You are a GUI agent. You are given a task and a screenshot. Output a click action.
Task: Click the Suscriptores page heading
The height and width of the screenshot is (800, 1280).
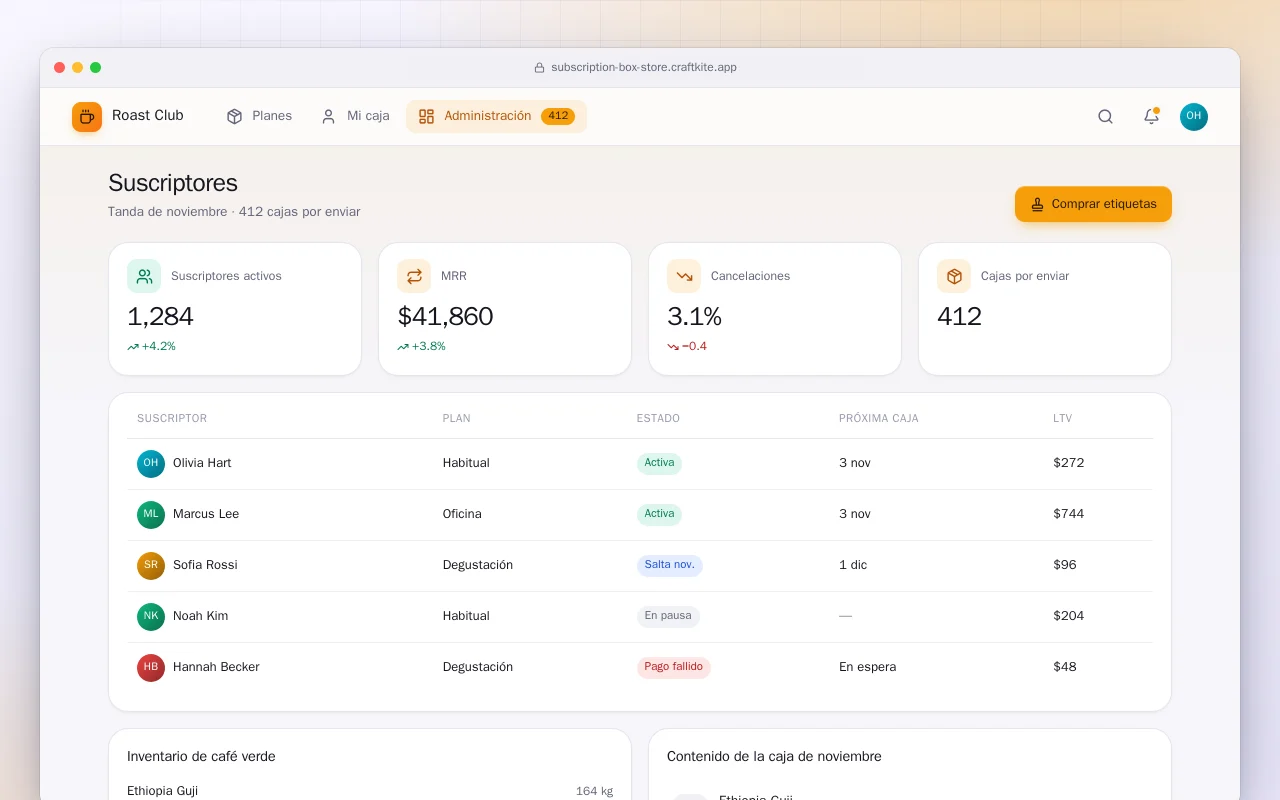(x=173, y=183)
